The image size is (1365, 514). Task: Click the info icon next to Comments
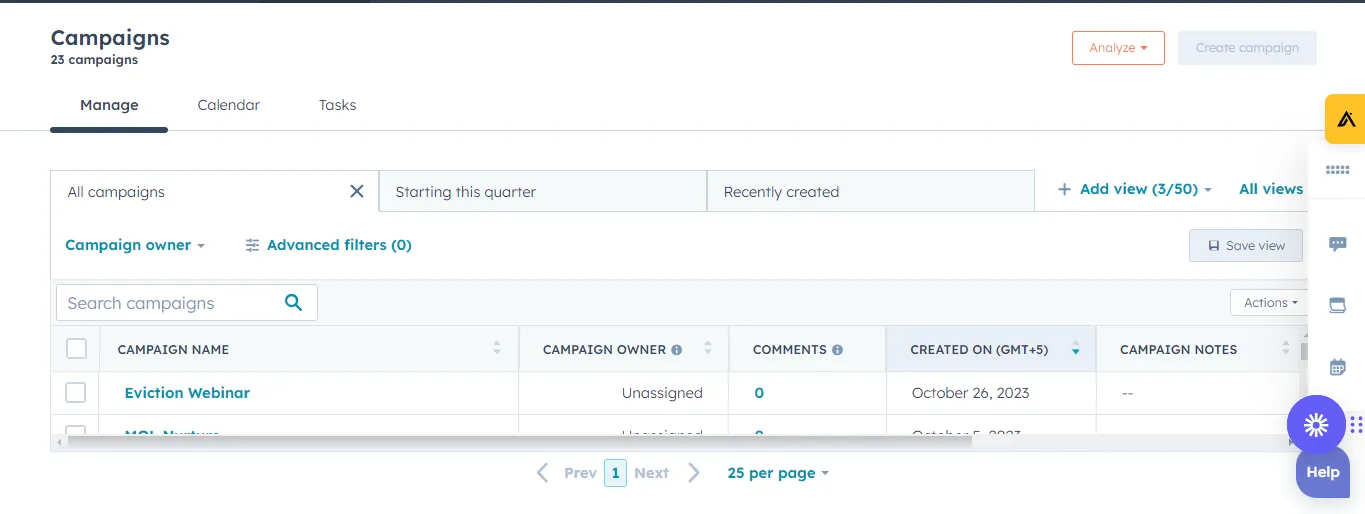[x=838, y=350]
